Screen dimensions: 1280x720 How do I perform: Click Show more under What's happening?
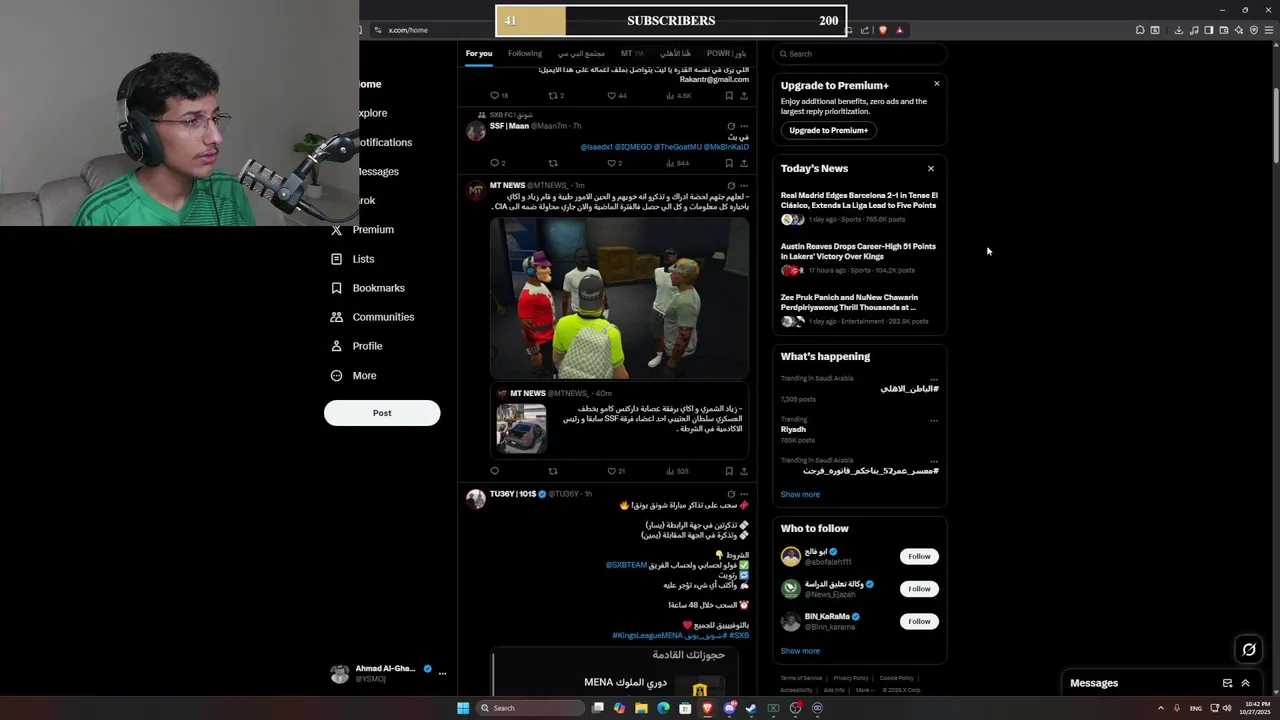(800, 494)
